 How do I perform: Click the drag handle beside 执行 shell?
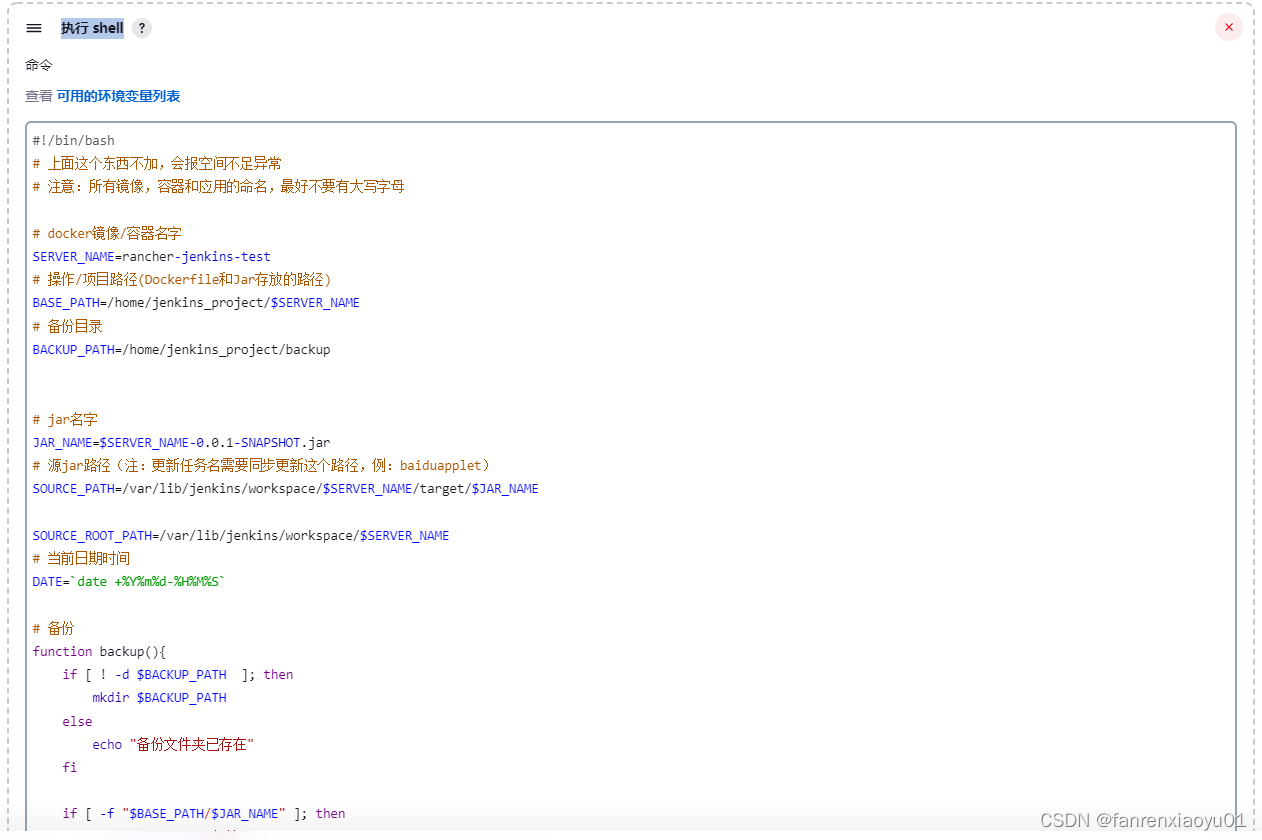click(34, 28)
